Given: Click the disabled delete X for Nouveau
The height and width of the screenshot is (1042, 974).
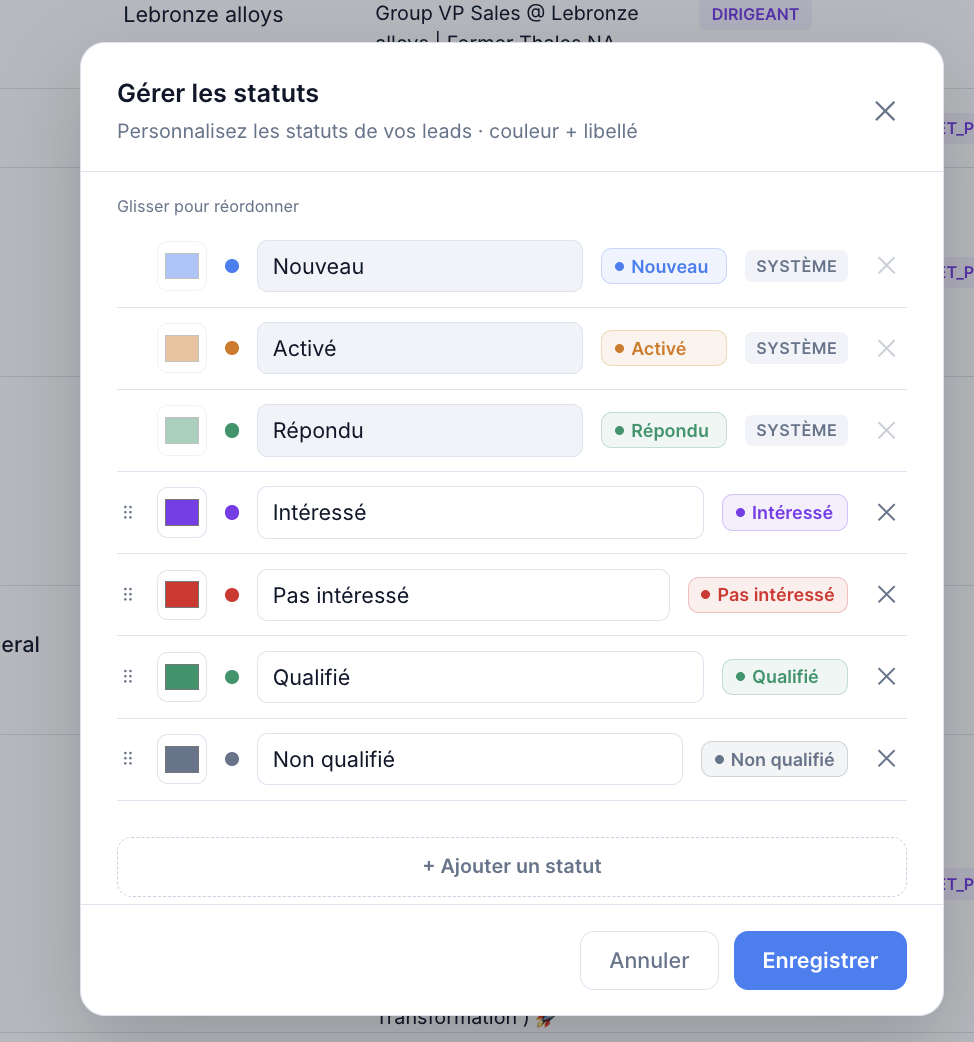Looking at the screenshot, I should 886,266.
